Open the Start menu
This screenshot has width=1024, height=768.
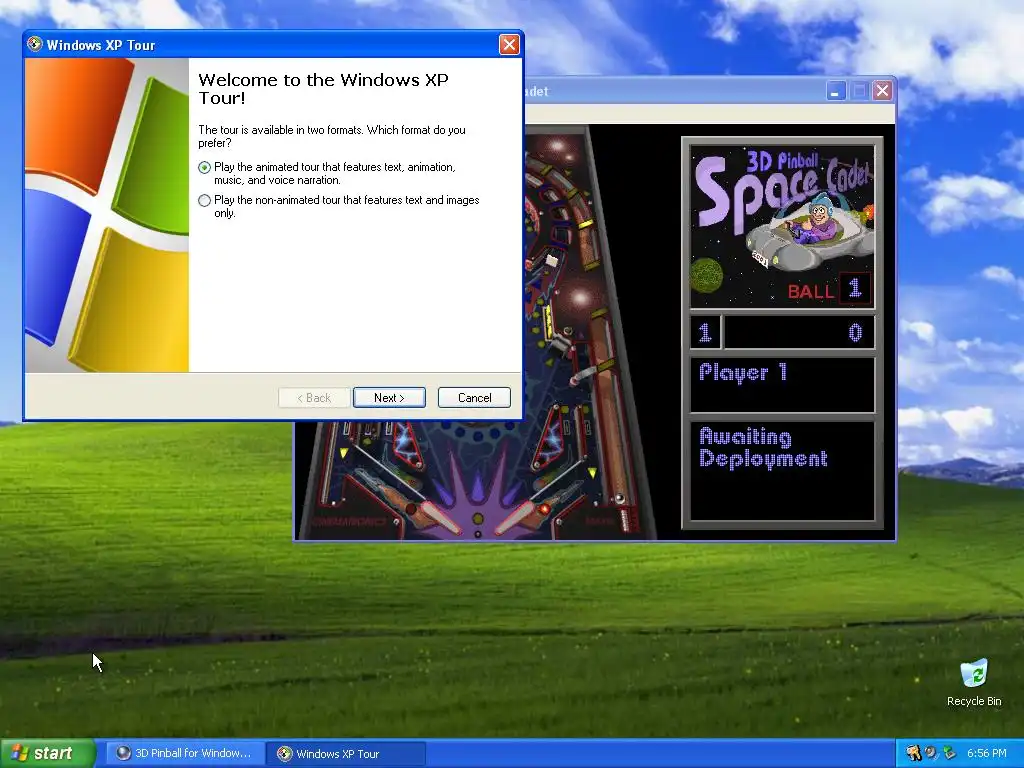pos(47,753)
